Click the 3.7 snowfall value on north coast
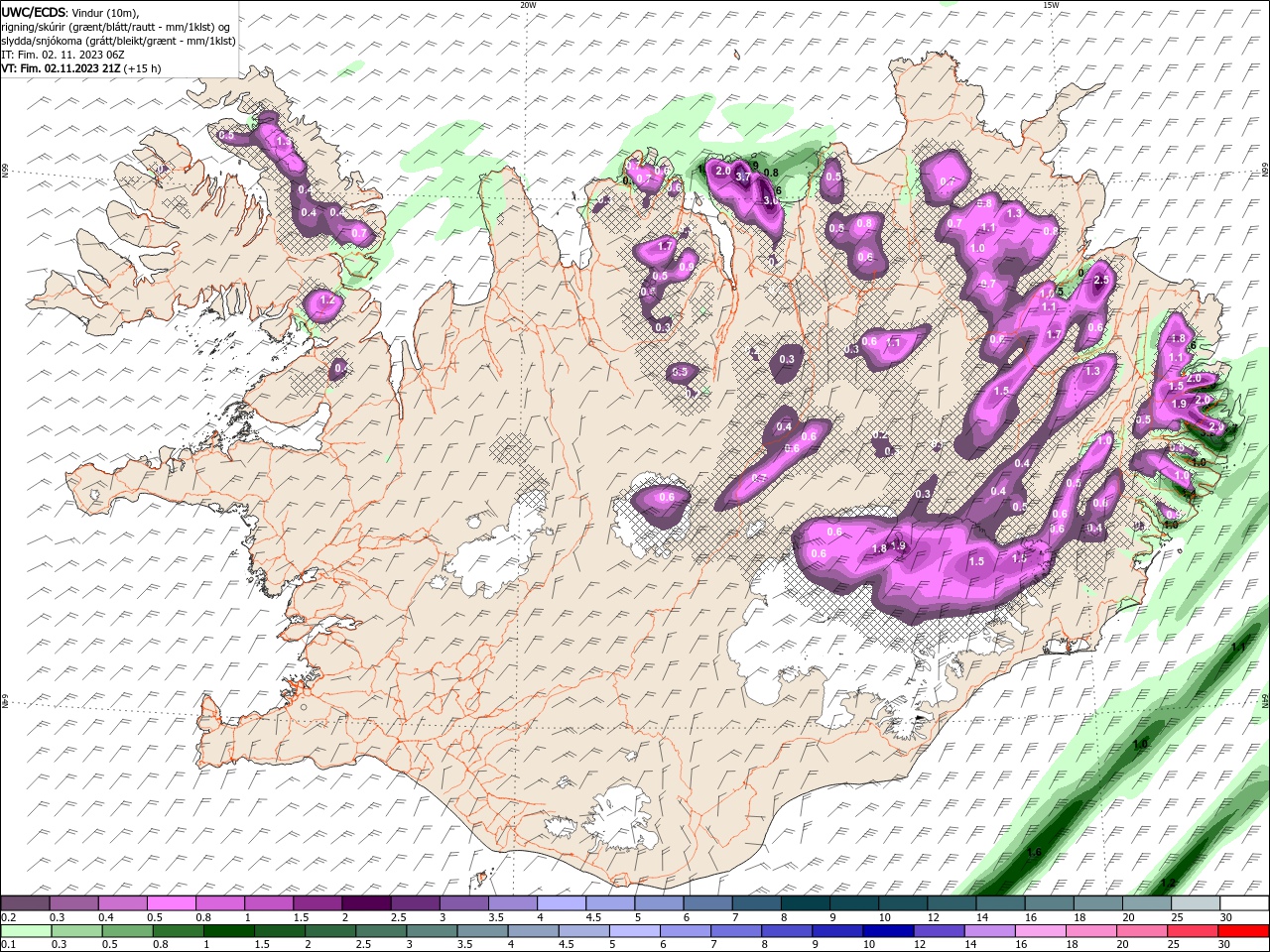The height and width of the screenshot is (952, 1270). (743, 178)
